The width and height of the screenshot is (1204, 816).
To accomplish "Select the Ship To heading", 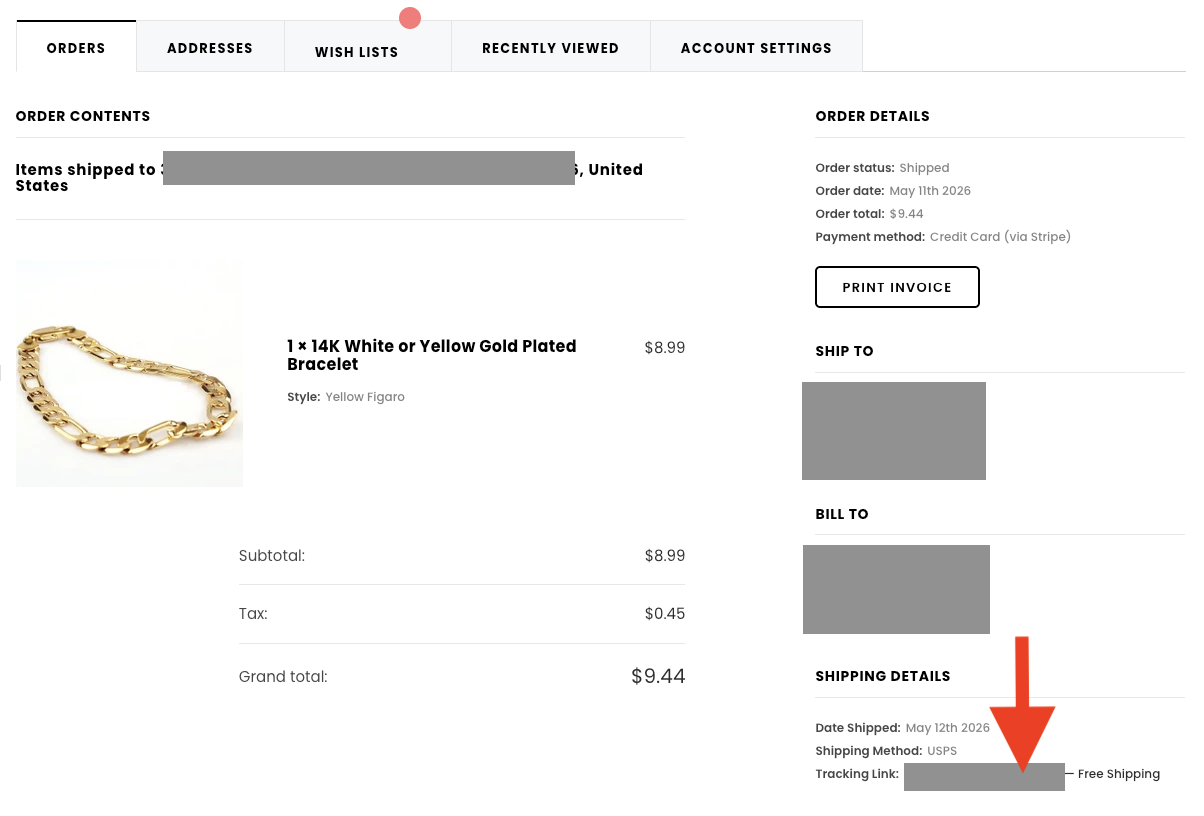I will [845, 351].
